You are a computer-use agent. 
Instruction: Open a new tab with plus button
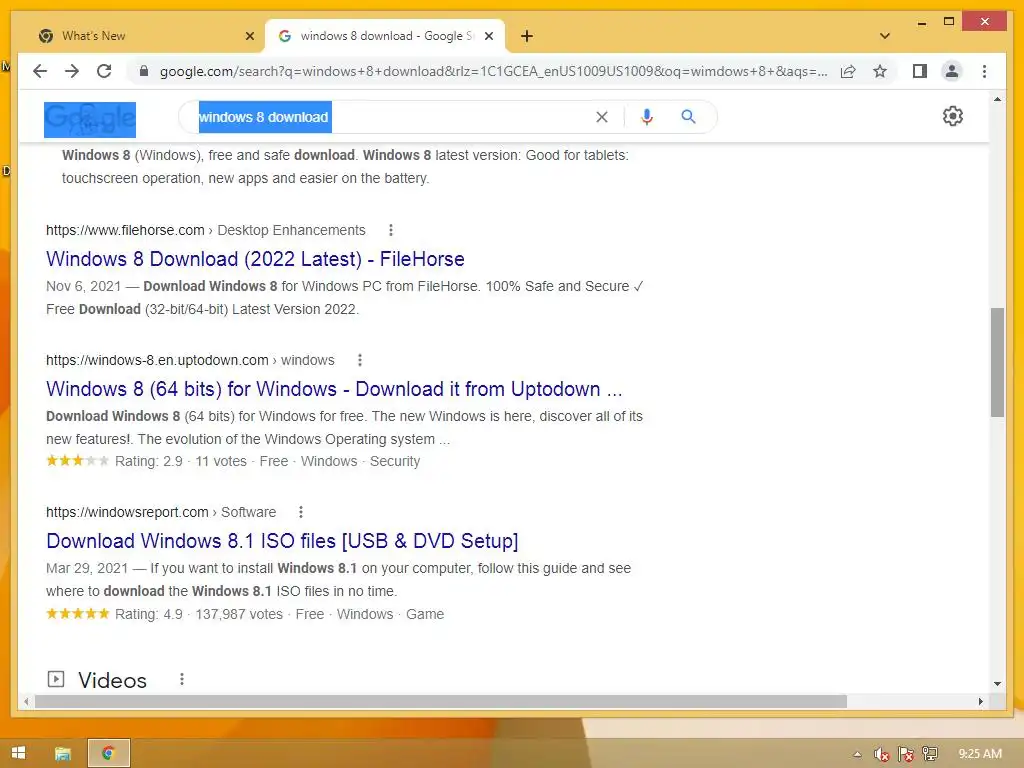[x=527, y=36]
